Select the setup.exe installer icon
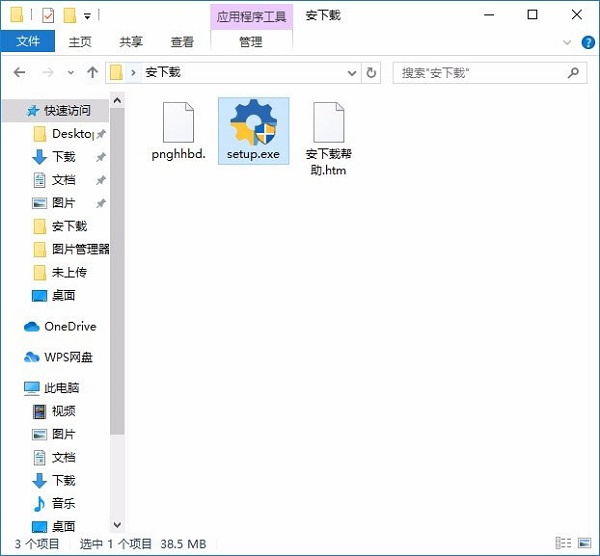600x556 pixels. [253, 127]
